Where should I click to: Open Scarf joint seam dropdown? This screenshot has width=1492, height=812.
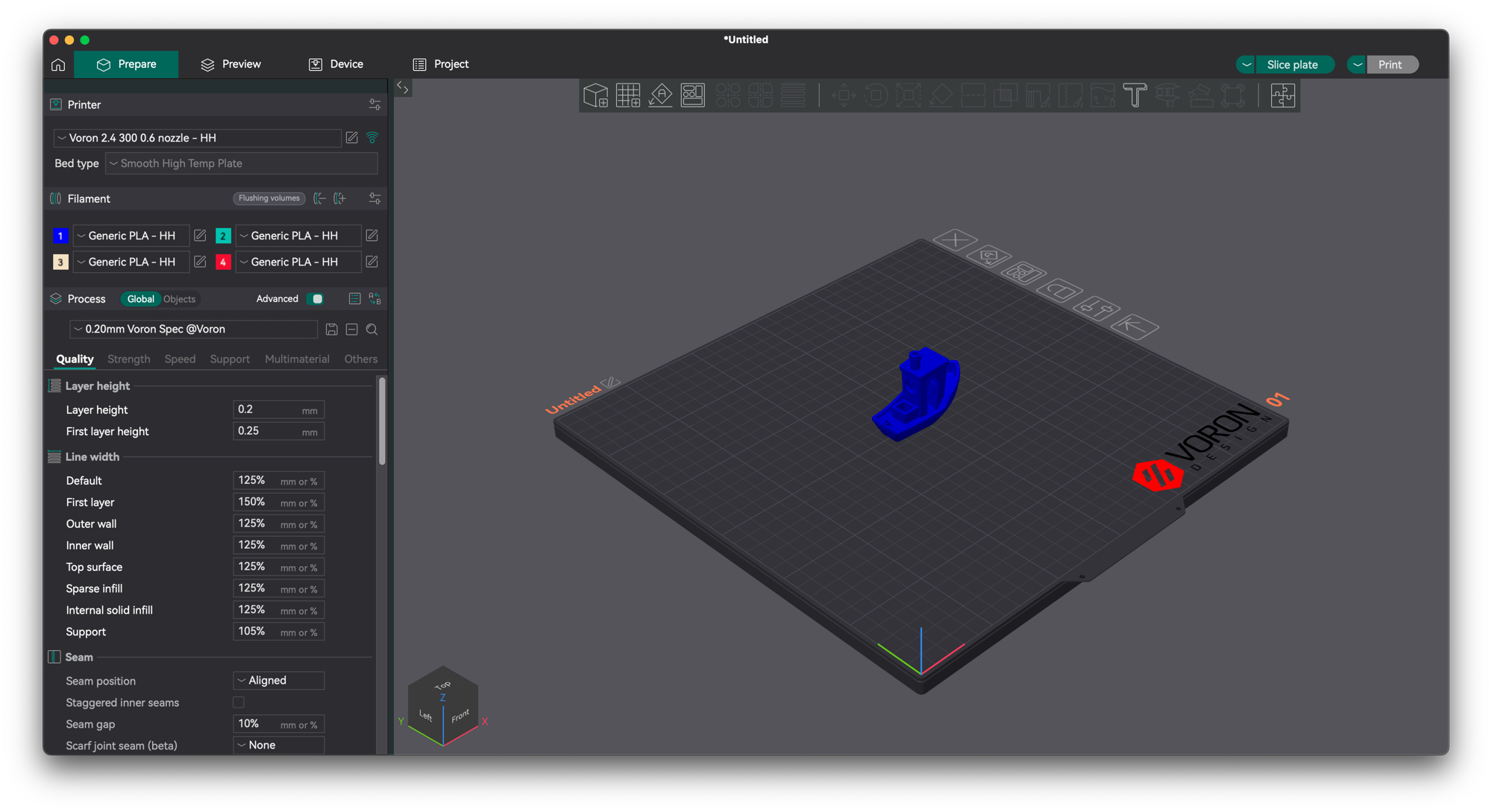click(x=278, y=746)
